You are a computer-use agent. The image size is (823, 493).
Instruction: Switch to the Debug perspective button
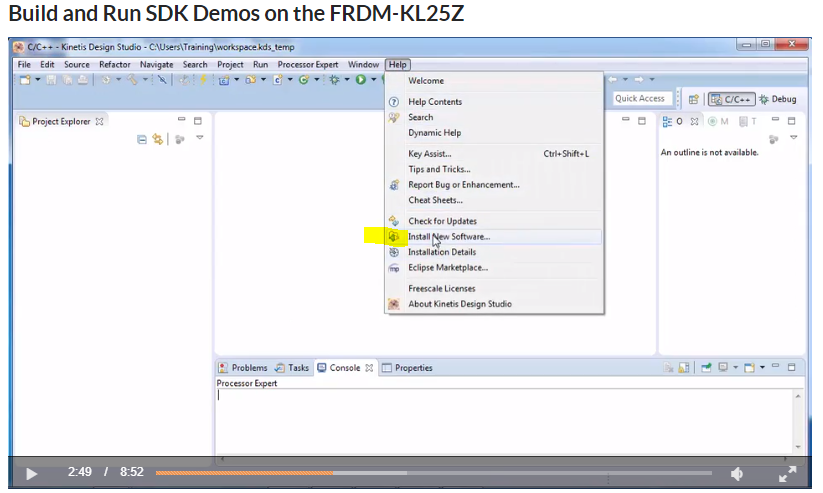pos(778,99)
